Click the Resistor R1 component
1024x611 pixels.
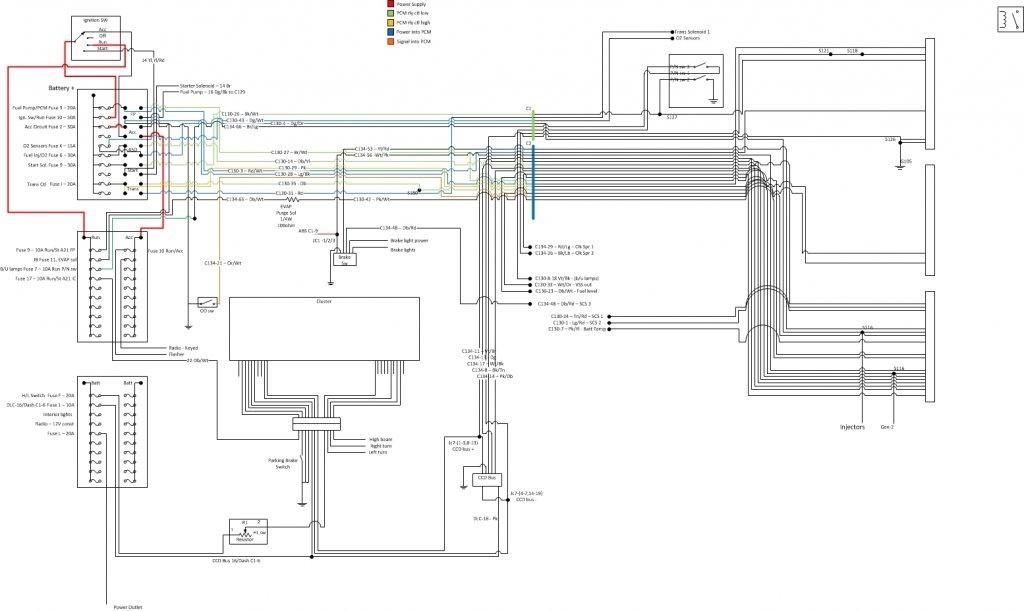pyautogui.click(x=247, y=532)
